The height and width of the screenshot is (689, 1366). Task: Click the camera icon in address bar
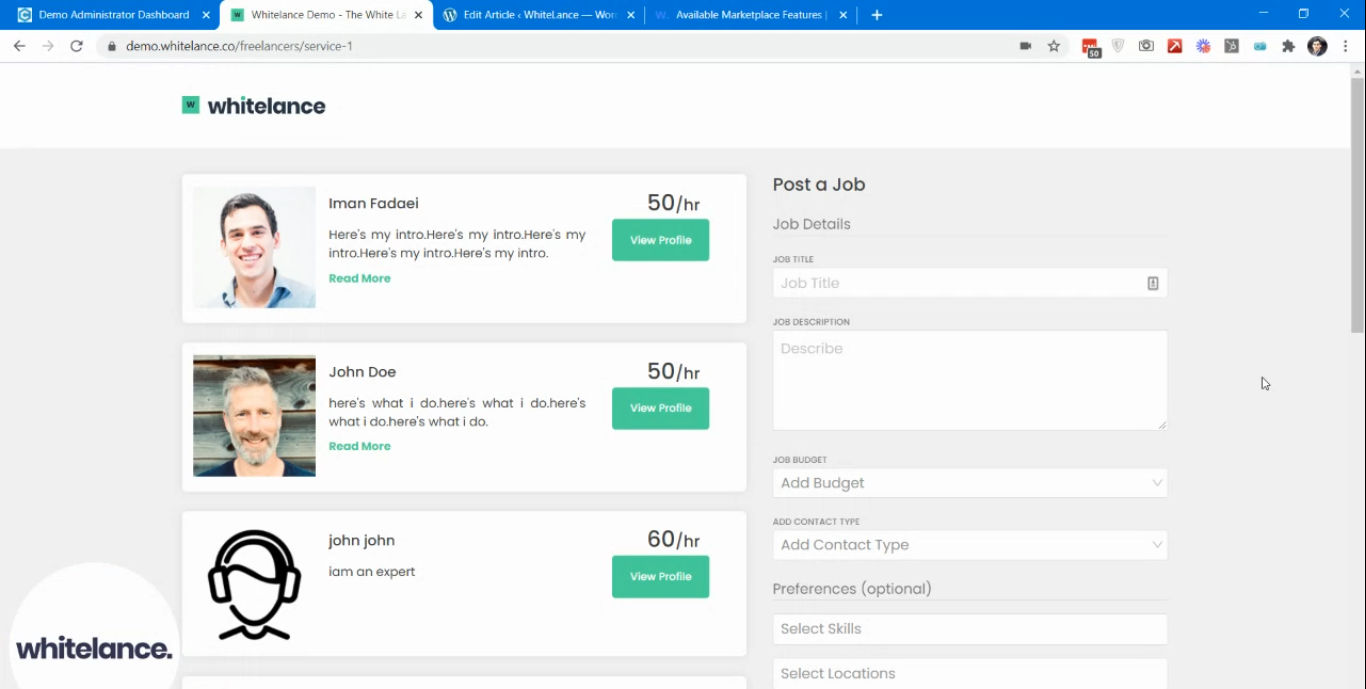pyautogui.click(x=1025, y=46)
